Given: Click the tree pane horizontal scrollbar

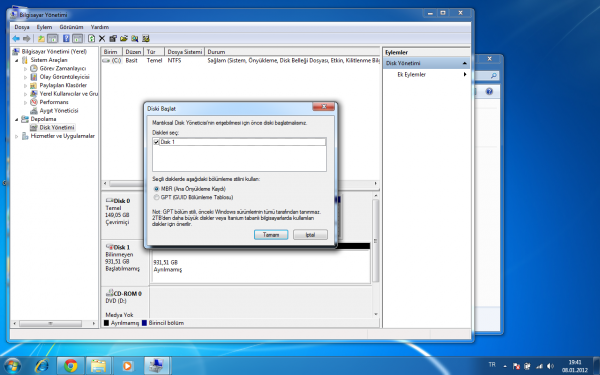Looking at the screenshot, I should click(54, 323).
